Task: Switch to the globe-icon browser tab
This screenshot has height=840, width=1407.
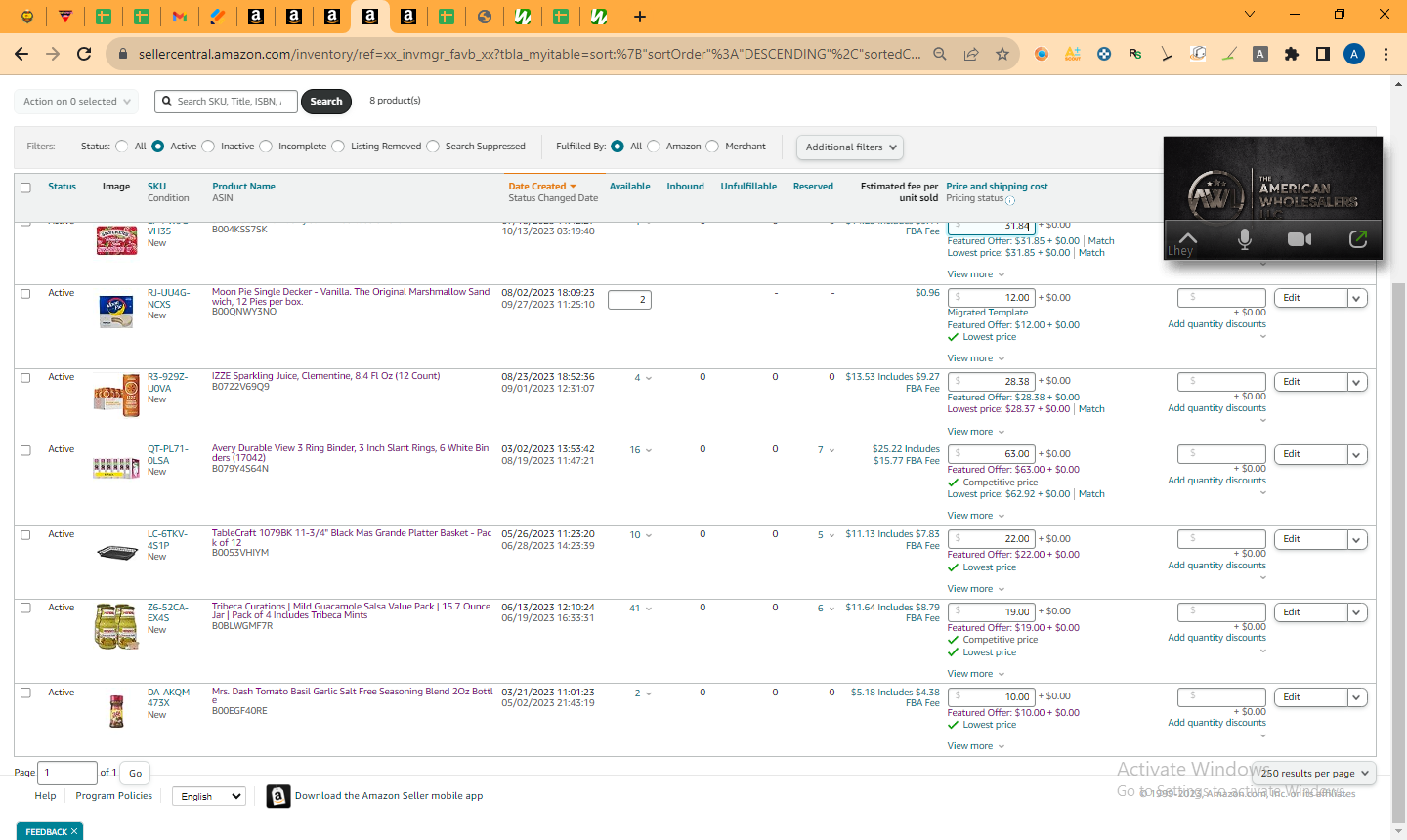Action: coord(485,17)
